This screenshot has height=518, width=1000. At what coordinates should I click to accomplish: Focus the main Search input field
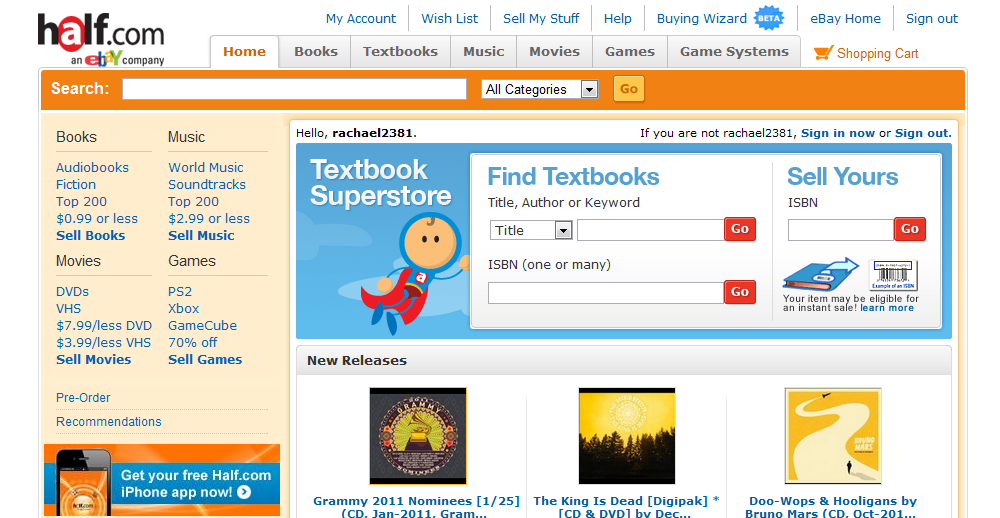click(x=295, y=89)
